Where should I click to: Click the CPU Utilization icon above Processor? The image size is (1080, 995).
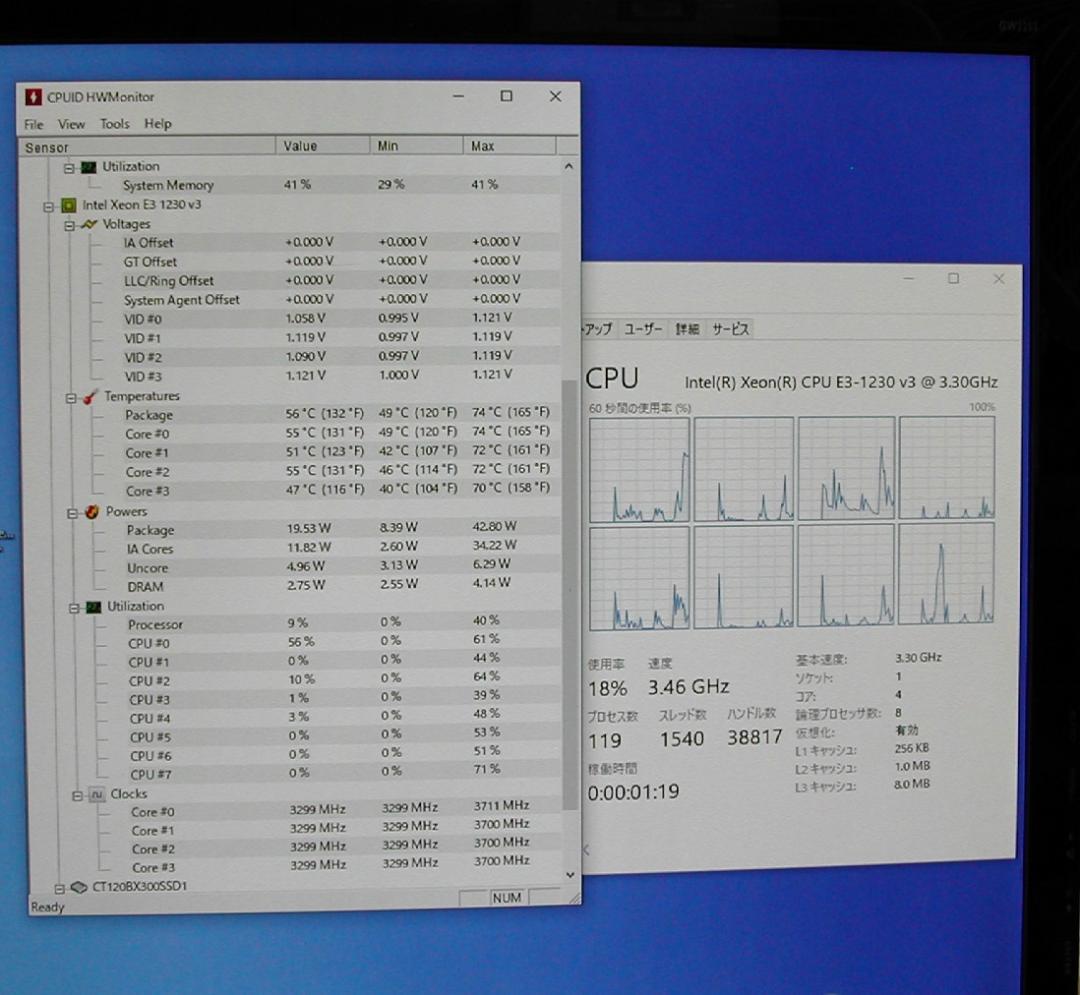[x=94, y=607]
